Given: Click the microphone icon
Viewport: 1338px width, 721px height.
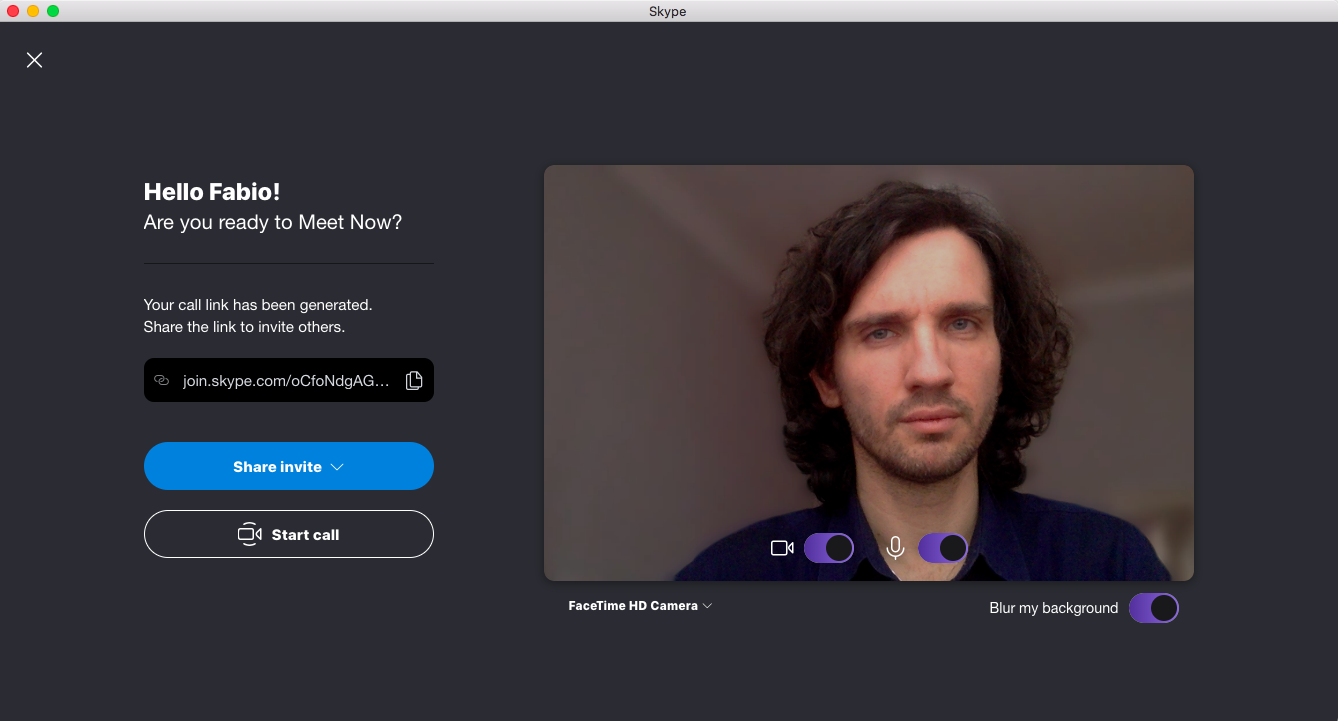Looking at the screenshot, I should point(896,548).
